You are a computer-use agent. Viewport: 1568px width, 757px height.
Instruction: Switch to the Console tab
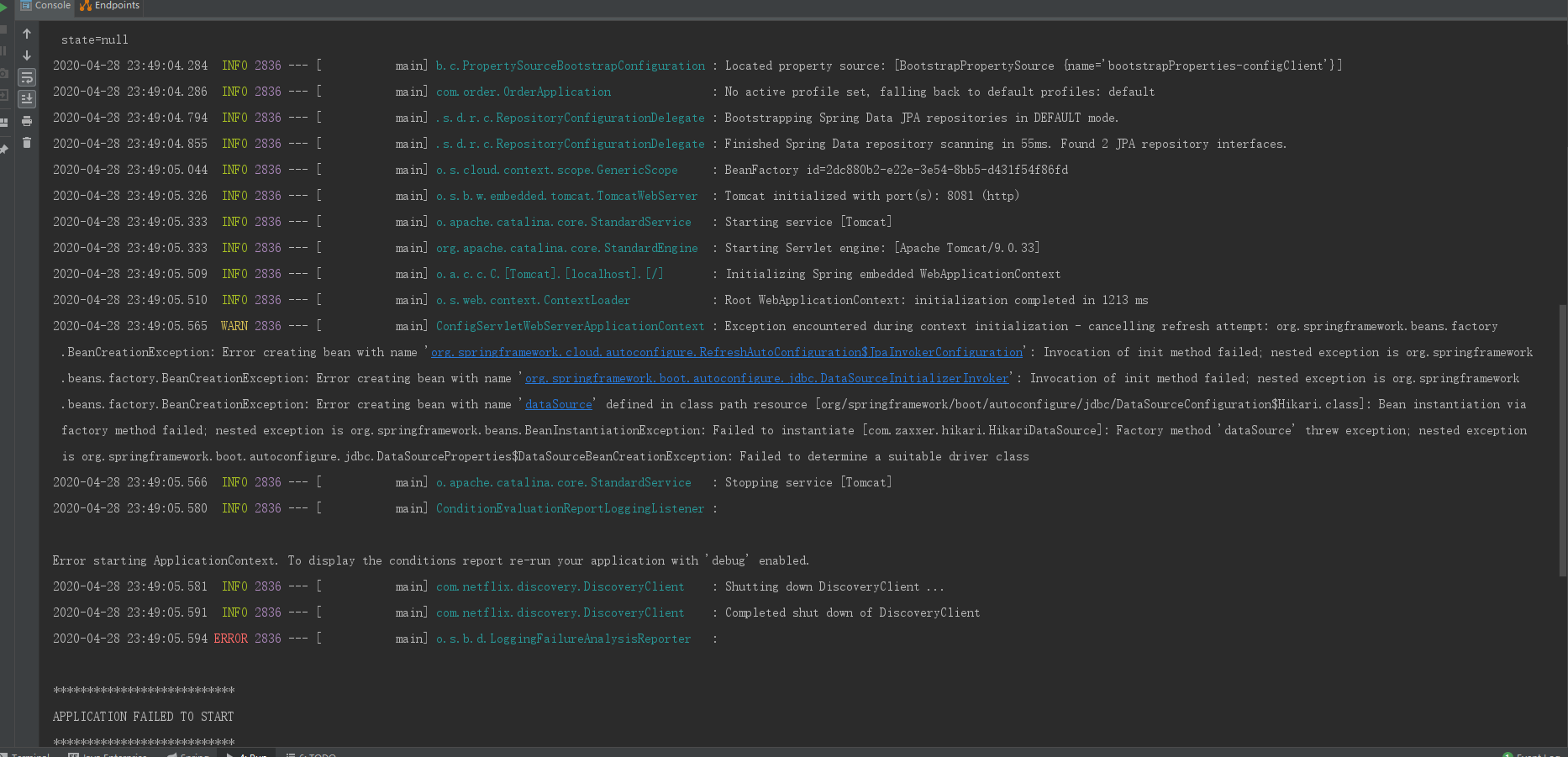click(x=45, y=6)
